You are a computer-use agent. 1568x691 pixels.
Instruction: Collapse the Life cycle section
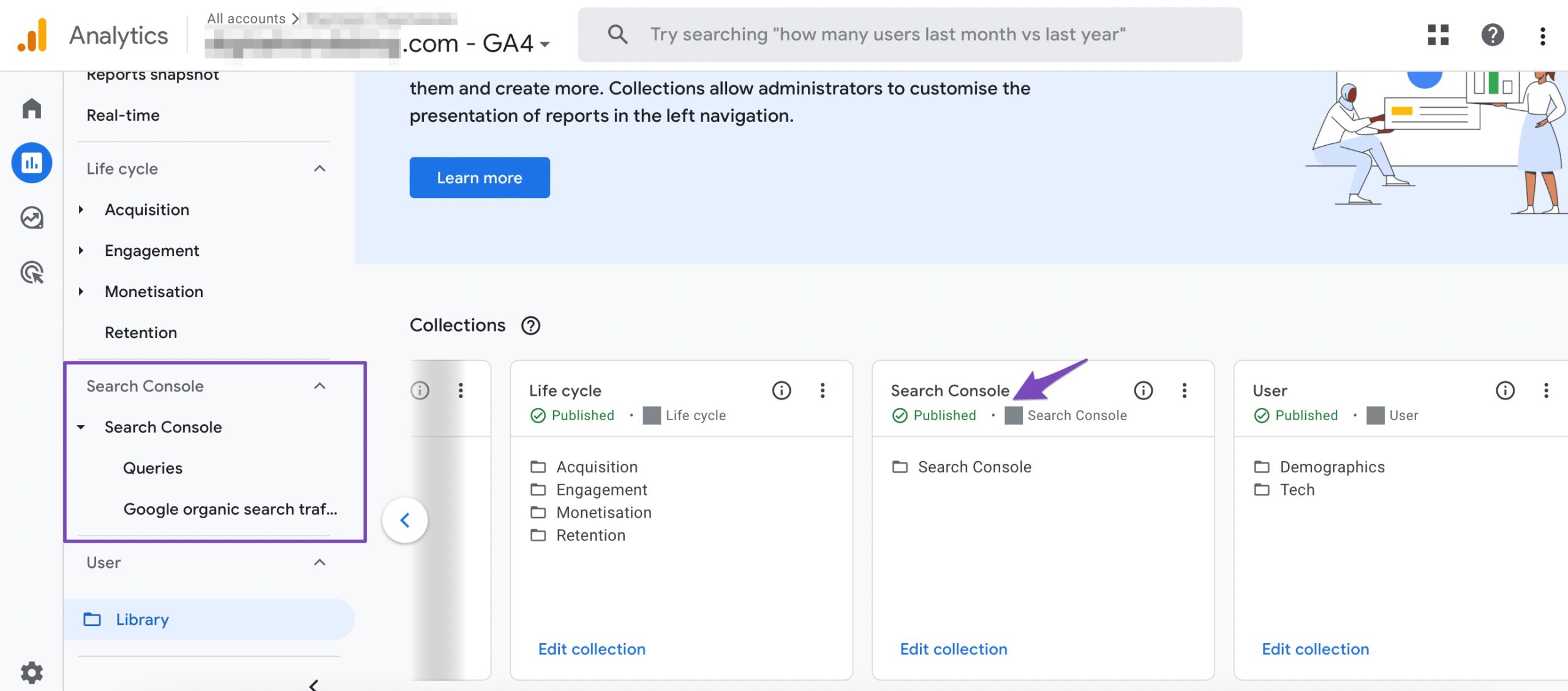tap(320, 168)
